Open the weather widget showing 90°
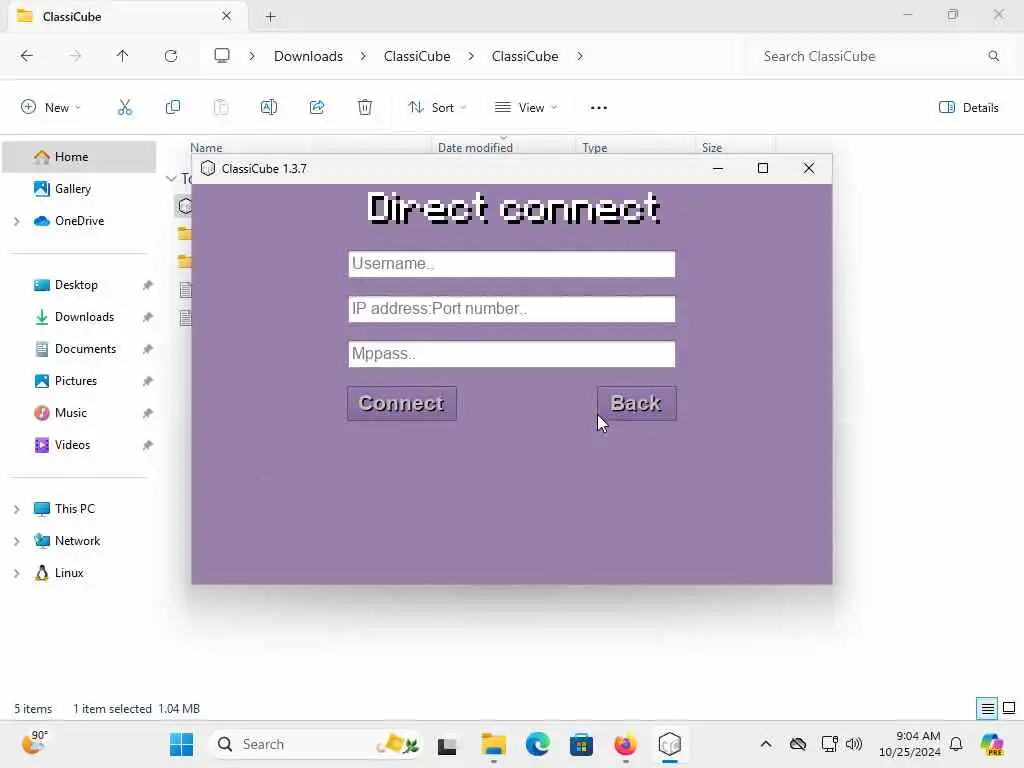The width and height of the screenshot is (1024, 768). (34, 743)
